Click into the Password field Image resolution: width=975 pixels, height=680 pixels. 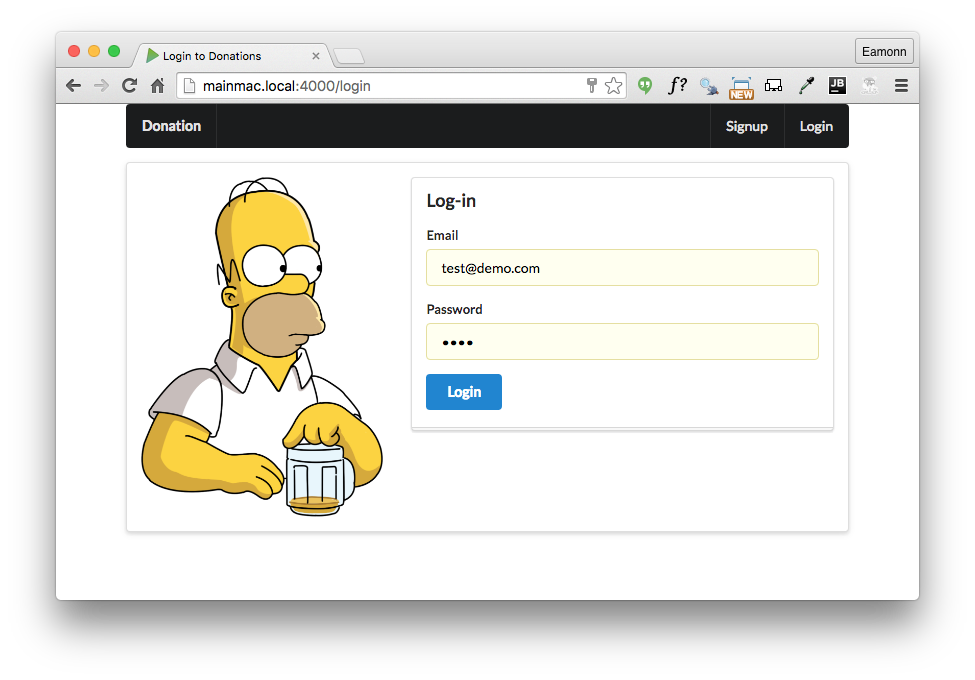[x=622, y=342]
